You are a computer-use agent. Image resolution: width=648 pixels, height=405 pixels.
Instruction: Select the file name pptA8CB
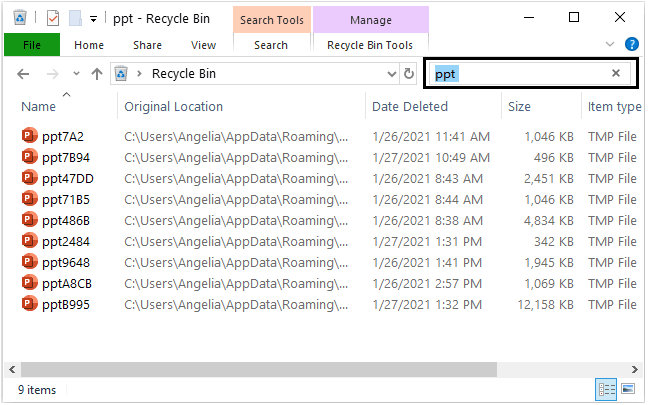click(x=67, y=284)
